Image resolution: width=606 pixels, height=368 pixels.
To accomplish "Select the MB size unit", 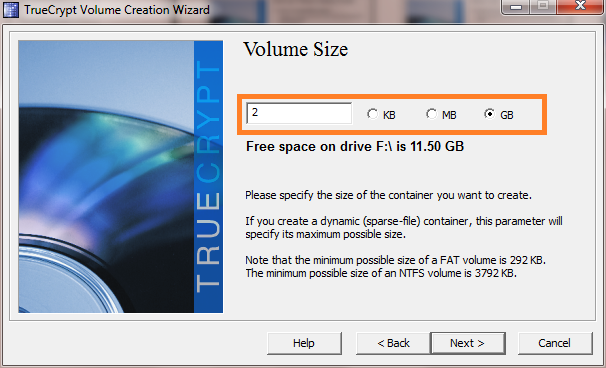I will 431,114.
